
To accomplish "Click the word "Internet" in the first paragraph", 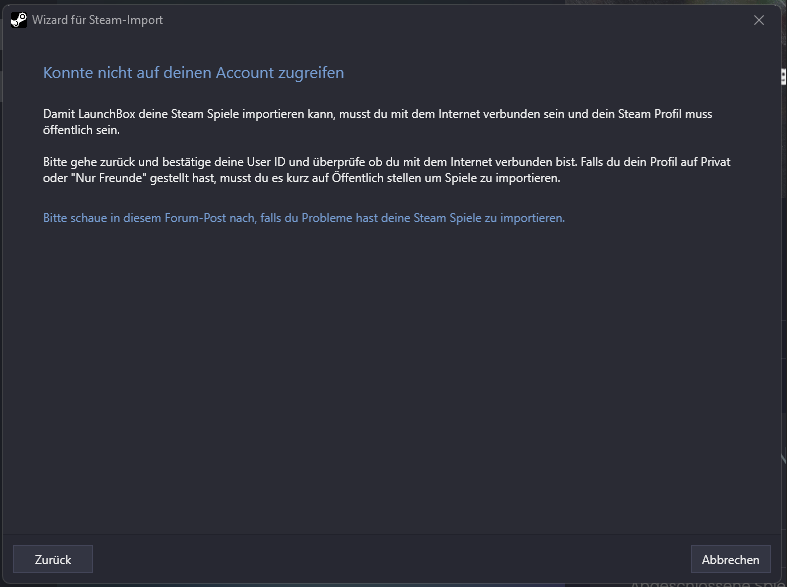I will 491,115.
